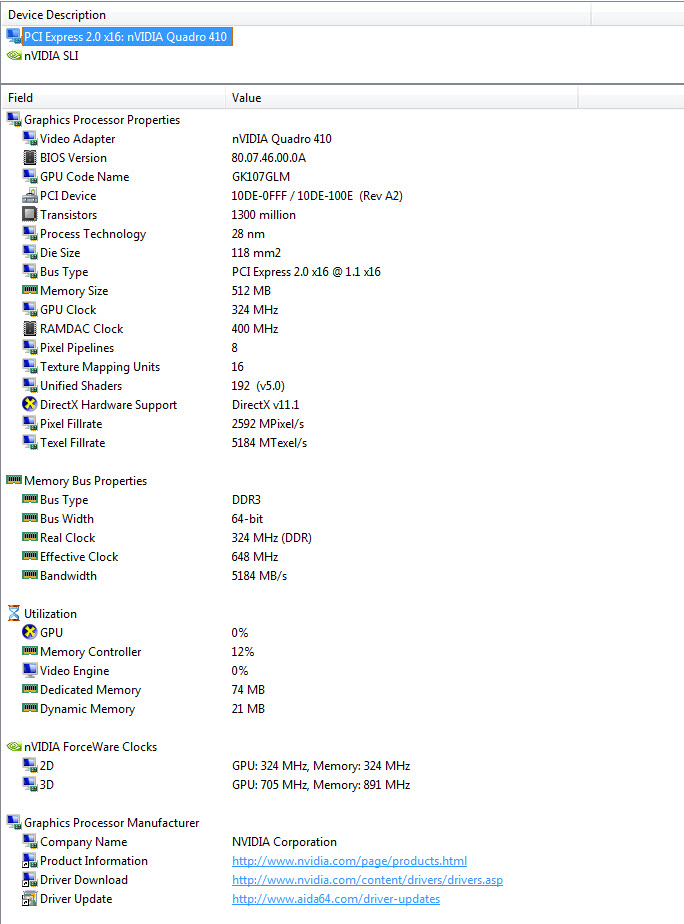Viewport: 684px width, 924px height.
Task: Click the Memory Bus Properties group icon
Action: tap(14, 480)
